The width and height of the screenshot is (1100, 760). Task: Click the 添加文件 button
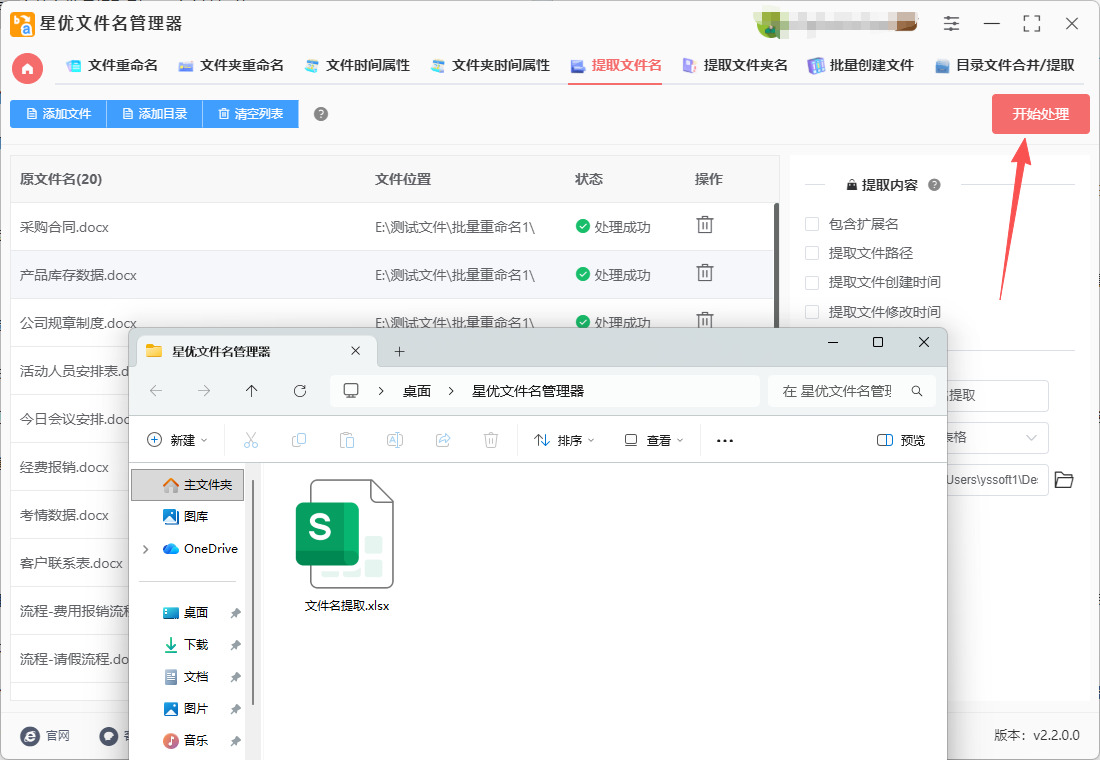coord(58,114)
